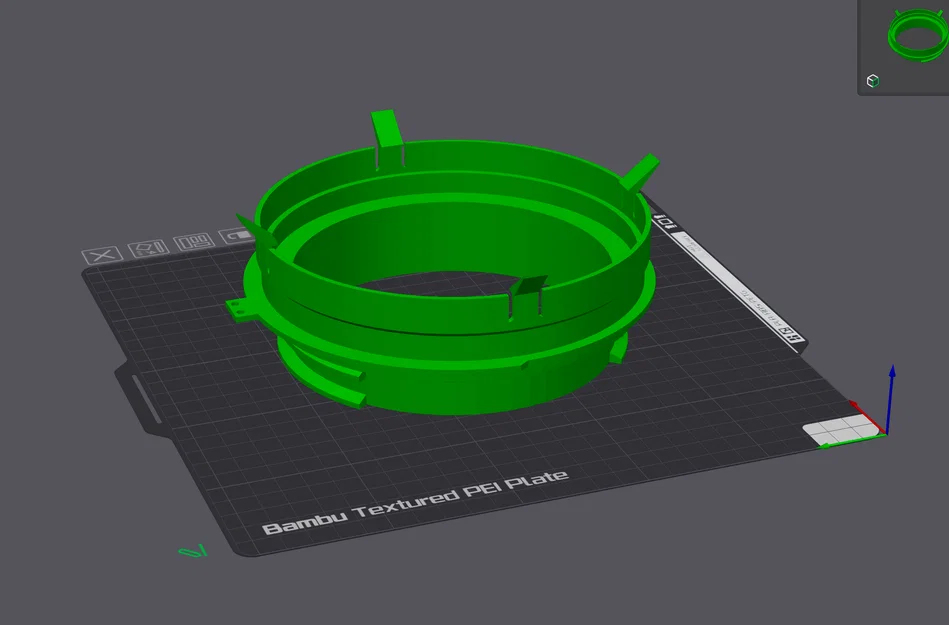Open the green ring thumbnail in the corner panel

click(x=918, y=35)
